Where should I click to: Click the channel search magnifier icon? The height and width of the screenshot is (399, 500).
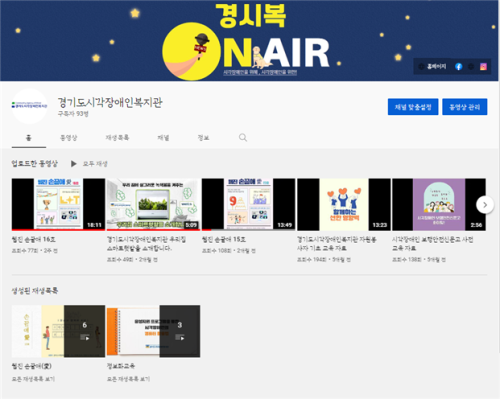[x=243, y=137]
